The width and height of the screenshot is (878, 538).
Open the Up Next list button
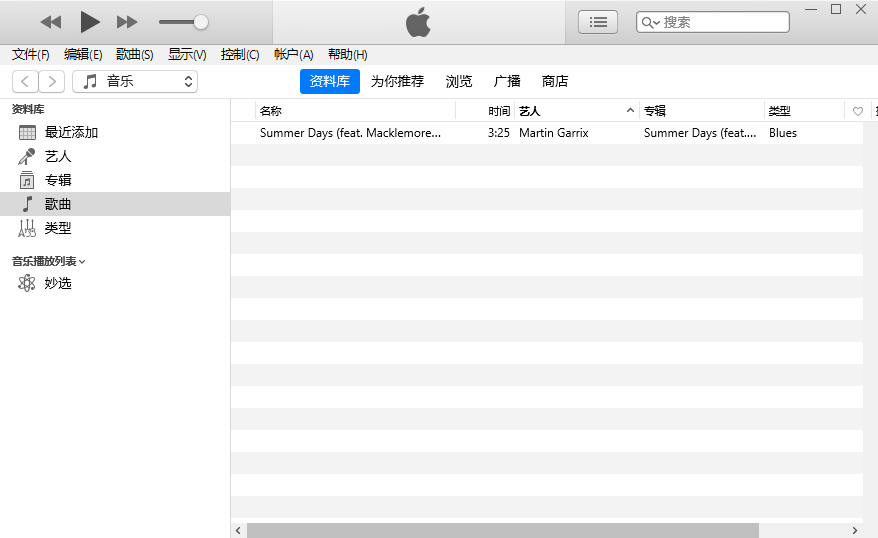coord(597,22)
